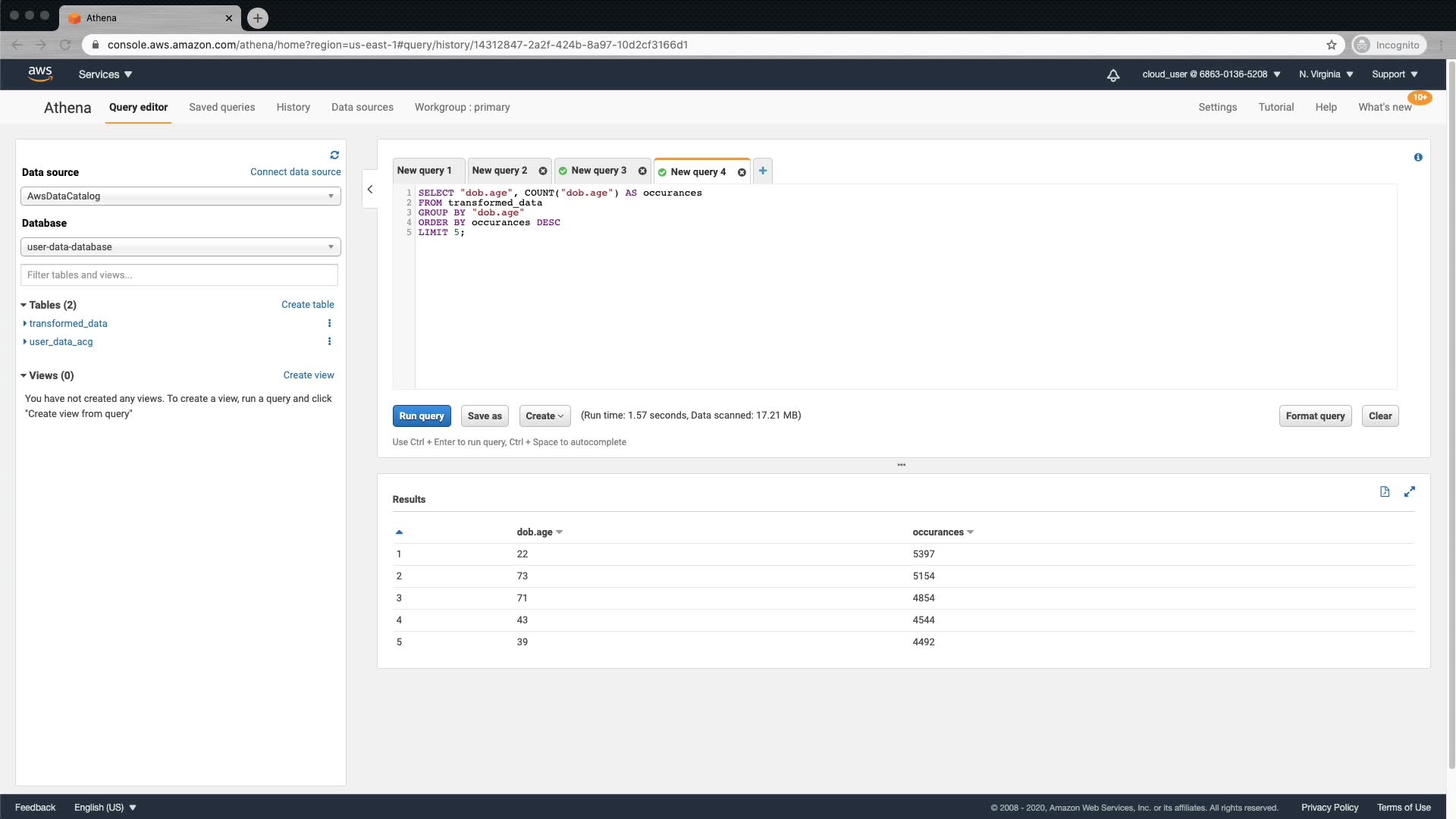Click the notifications bell icon
The image size is (1456, 819).
pyautogui.click(x=1112, y=75)
